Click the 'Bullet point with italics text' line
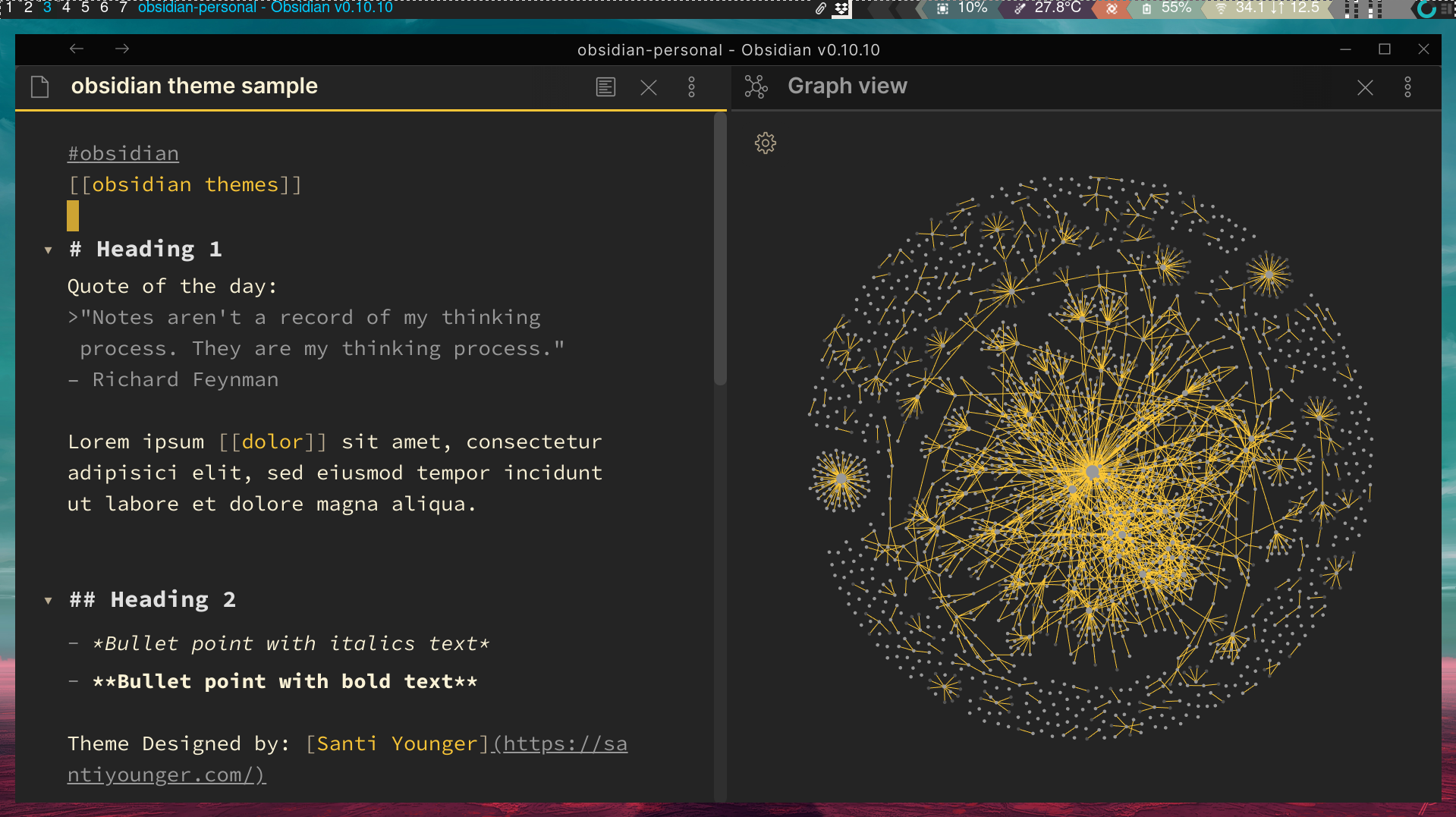The height and width of the screenshot is (817, 1456). [x=291, y=643]
